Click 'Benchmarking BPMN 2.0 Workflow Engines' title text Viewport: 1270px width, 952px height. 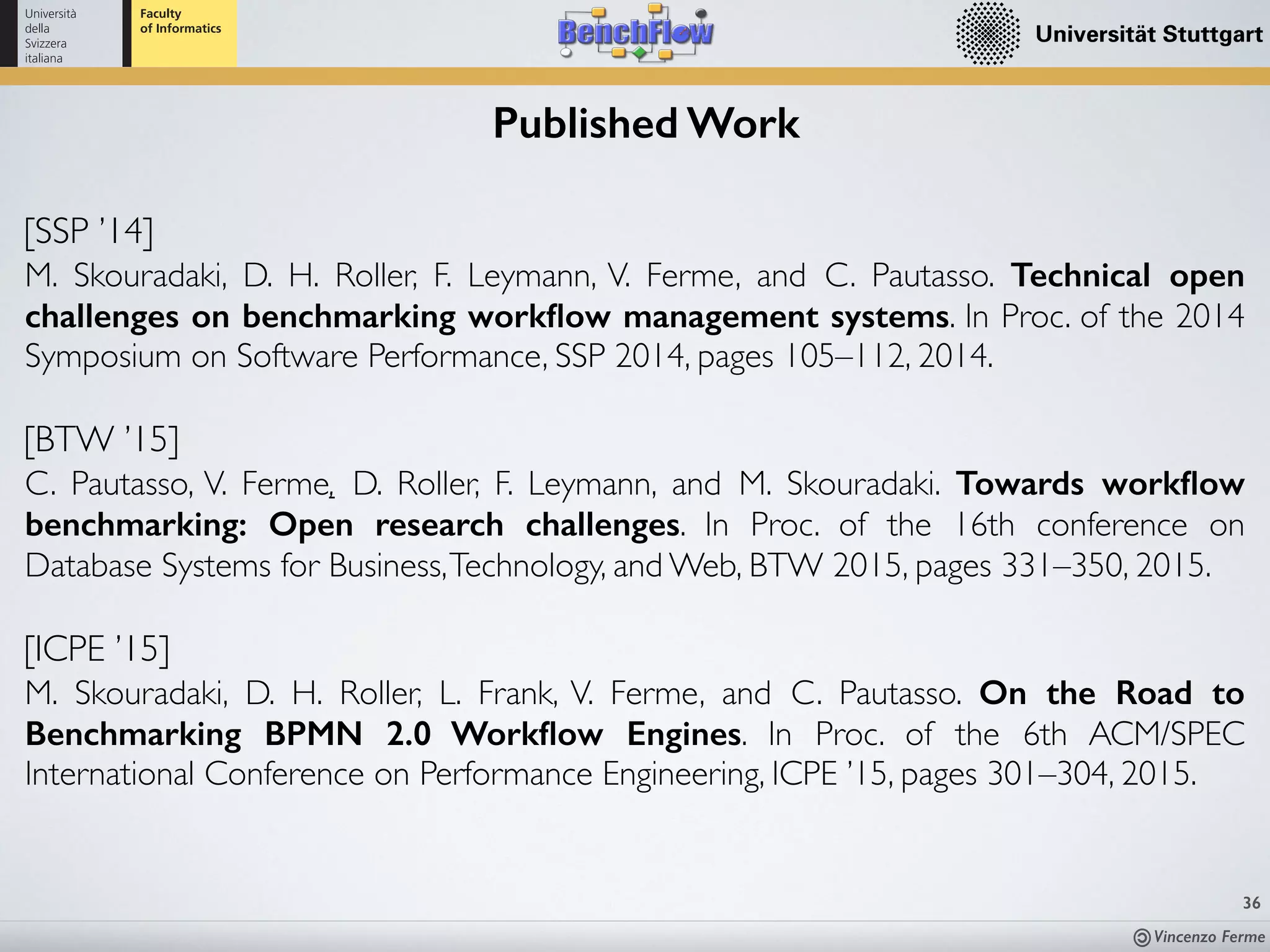383,734
